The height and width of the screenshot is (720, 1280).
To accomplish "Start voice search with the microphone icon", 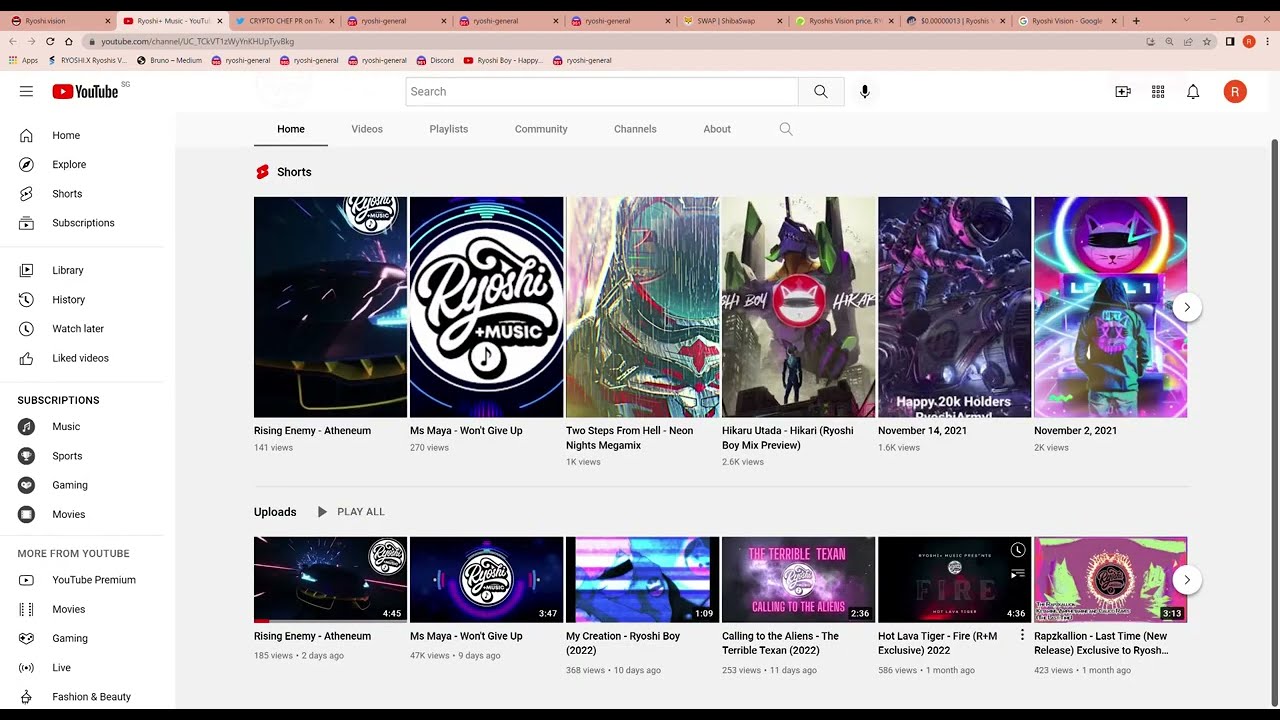I will (x=865, y=91).
